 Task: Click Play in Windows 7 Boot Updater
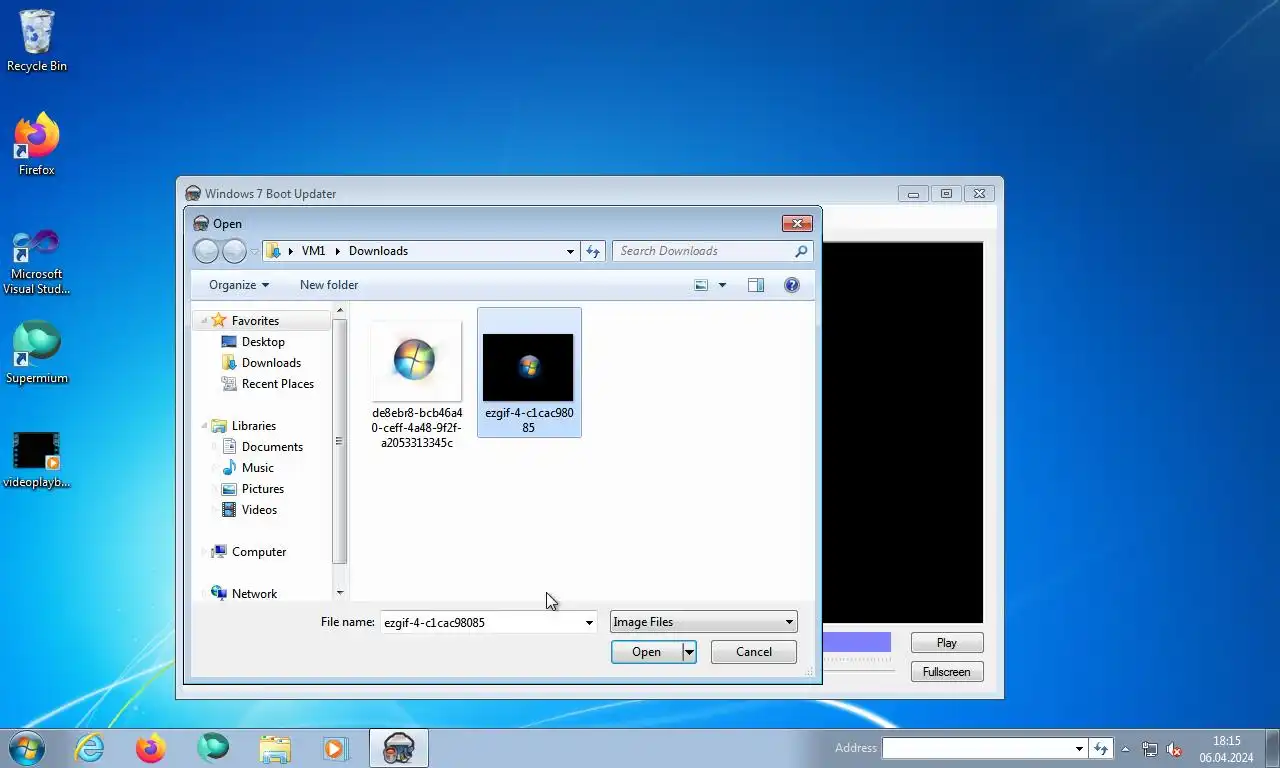(x=947, y=643)
